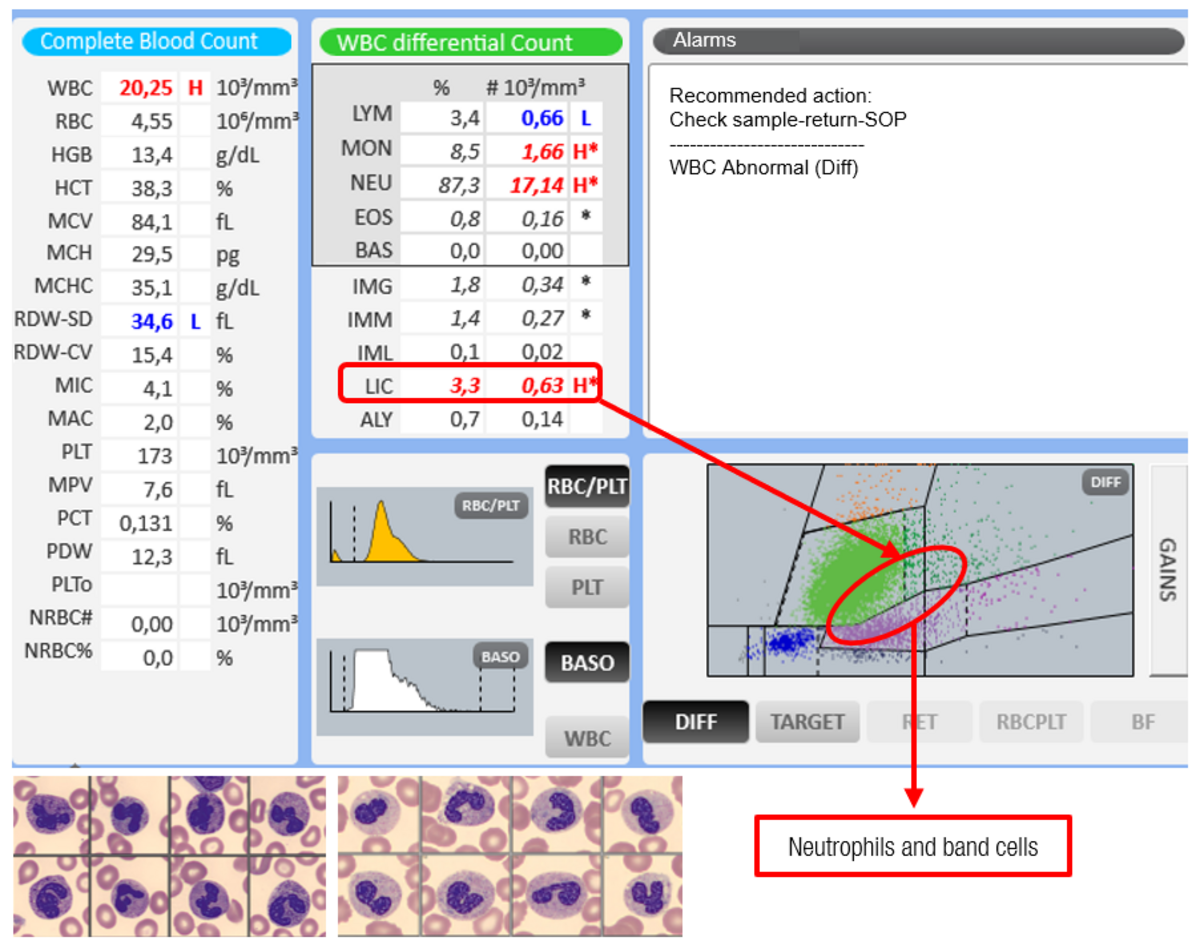Viewport: 1200px width, 945px height.
Task: Switch to the TARGET tab
Action: coord(808,721)
